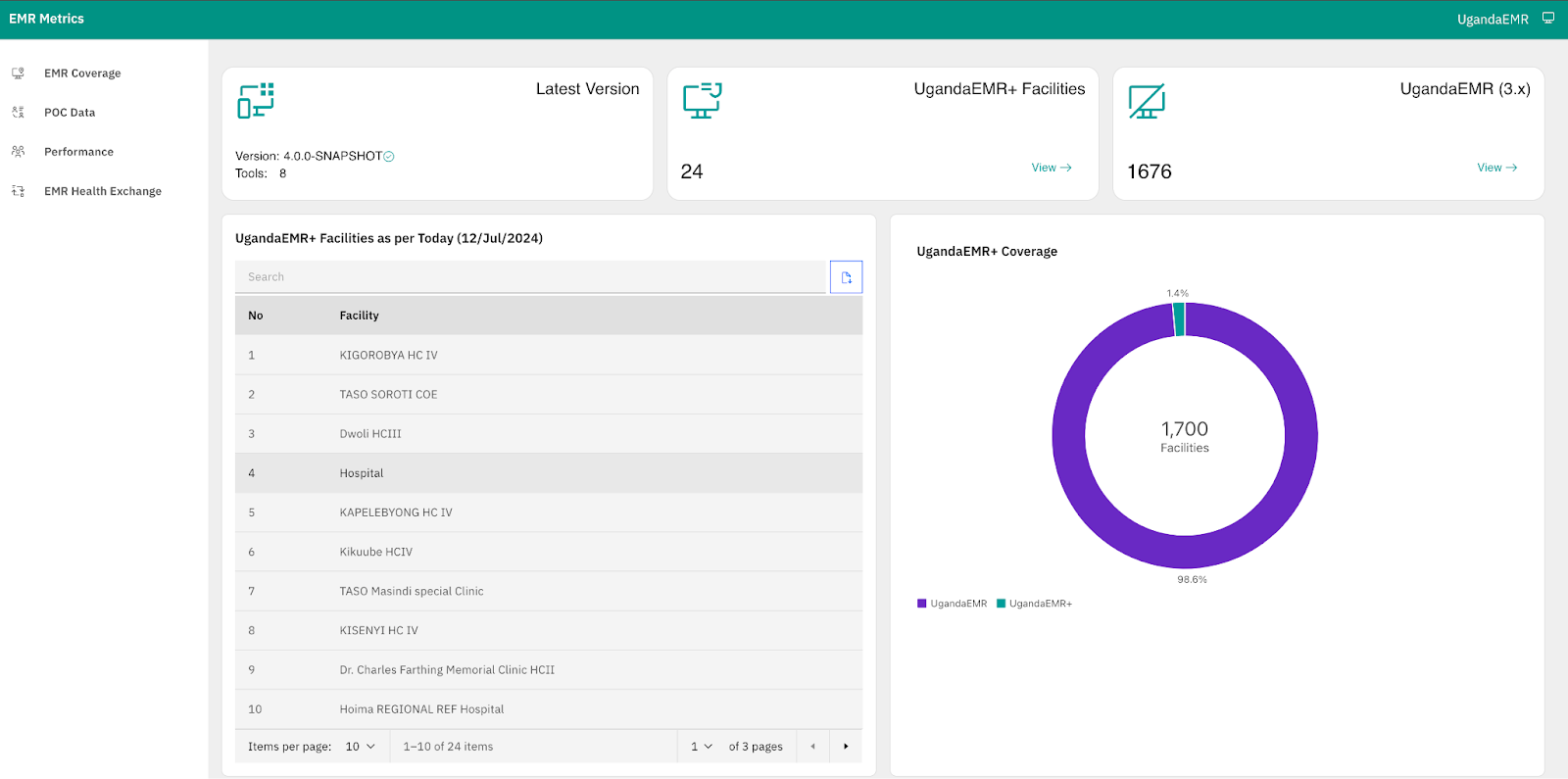Click the Latest Version card title
The height and width of the screenshot is (779, 1568).
(587, 89)
